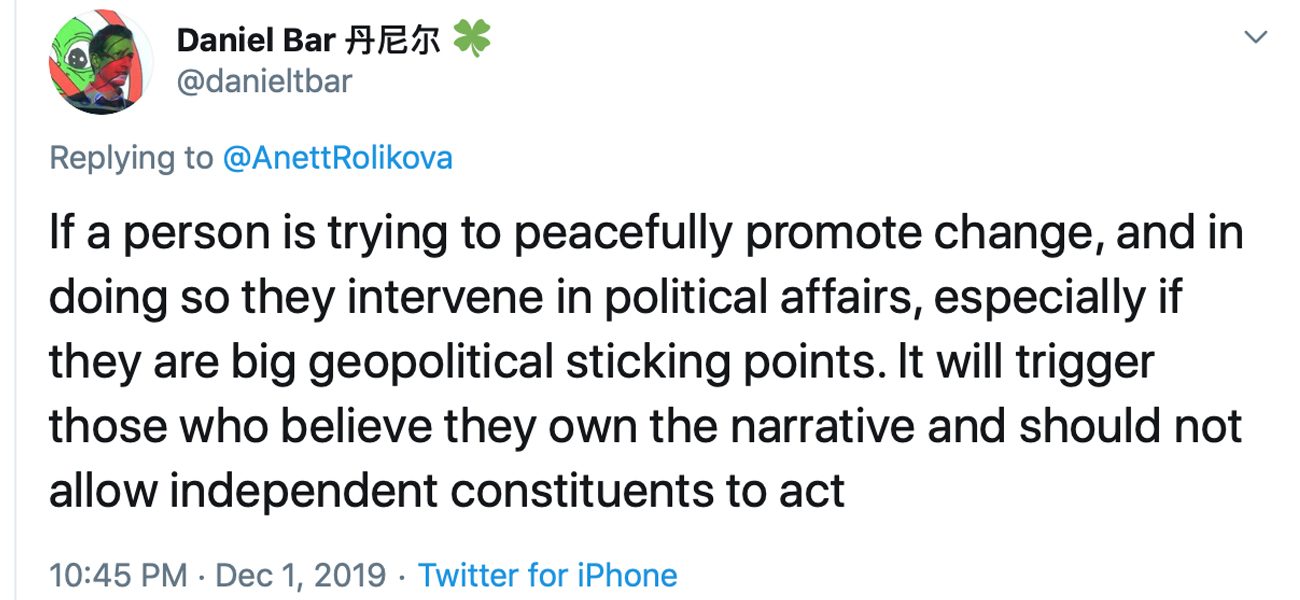The height and width of the screenshot is (600, 1300).
Task: Click the Daniel Bar display name
Action: point(254,40)
